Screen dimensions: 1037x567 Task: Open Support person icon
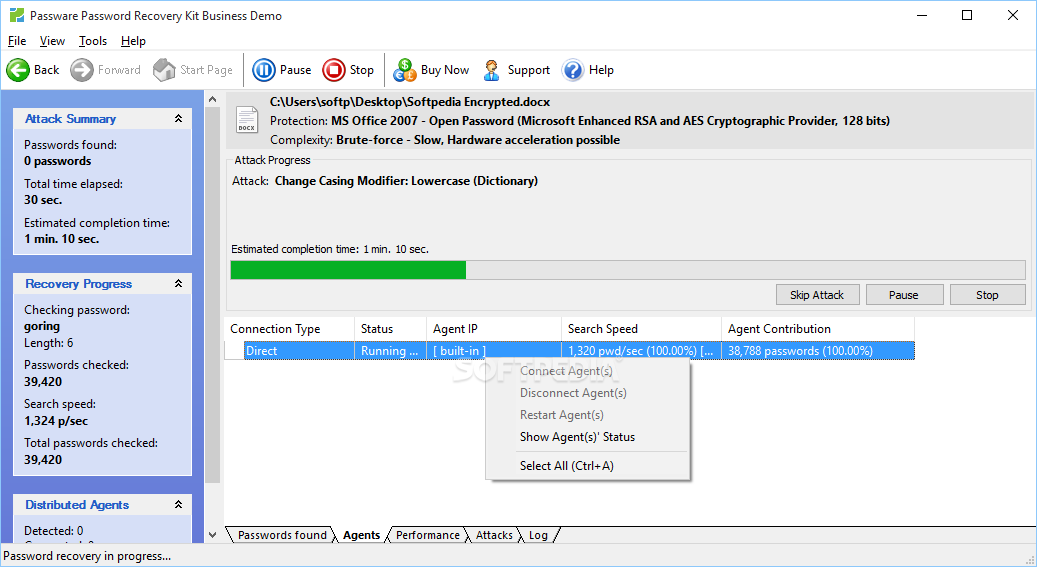point(491,70)
